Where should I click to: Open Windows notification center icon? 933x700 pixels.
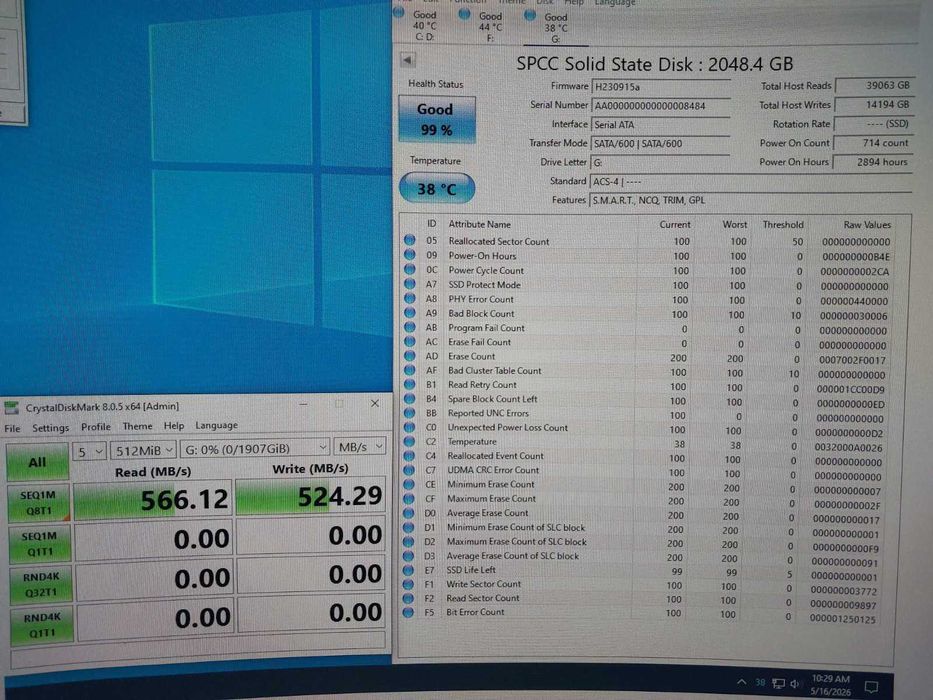click(x=872, y=686)
